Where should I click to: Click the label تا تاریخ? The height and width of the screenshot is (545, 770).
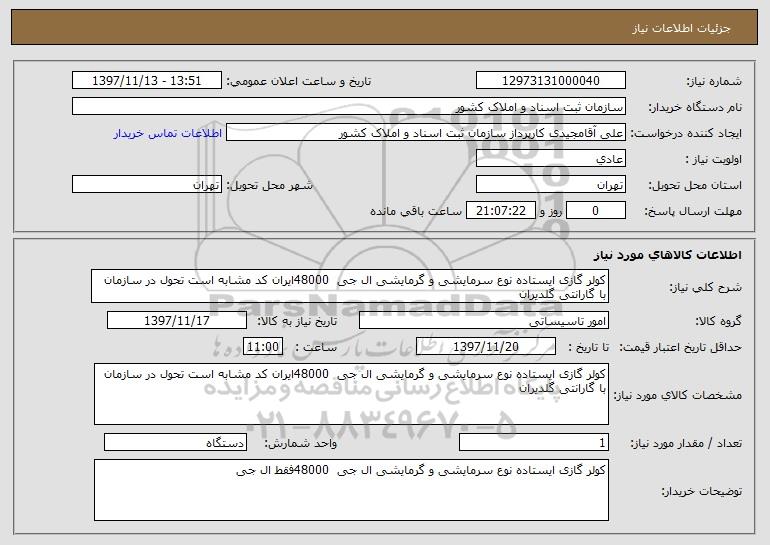click(x=588, y=347)
